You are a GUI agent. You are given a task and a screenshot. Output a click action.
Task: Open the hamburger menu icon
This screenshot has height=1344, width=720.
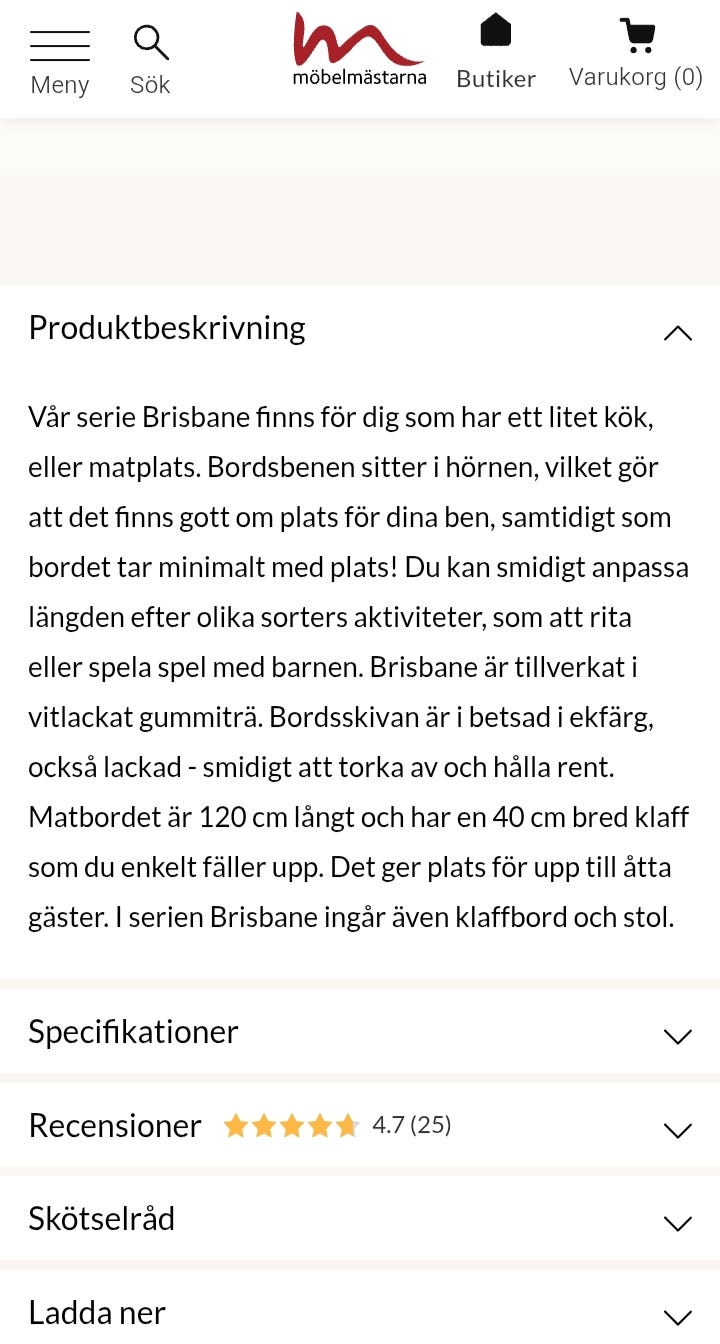(60, 46)
